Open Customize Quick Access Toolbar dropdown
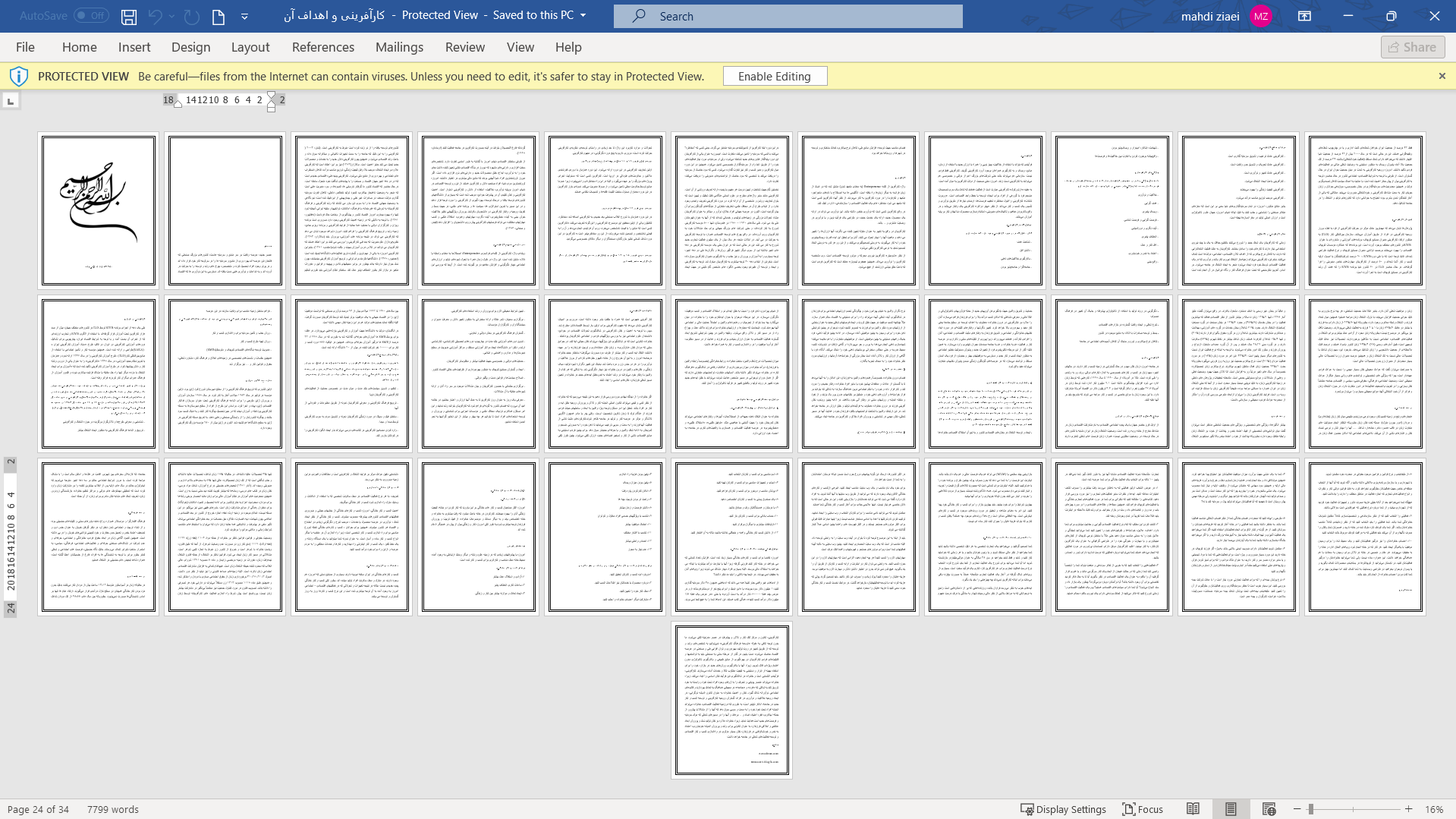This screenshot has height=819, width=1456. click(x=244, y=16)
